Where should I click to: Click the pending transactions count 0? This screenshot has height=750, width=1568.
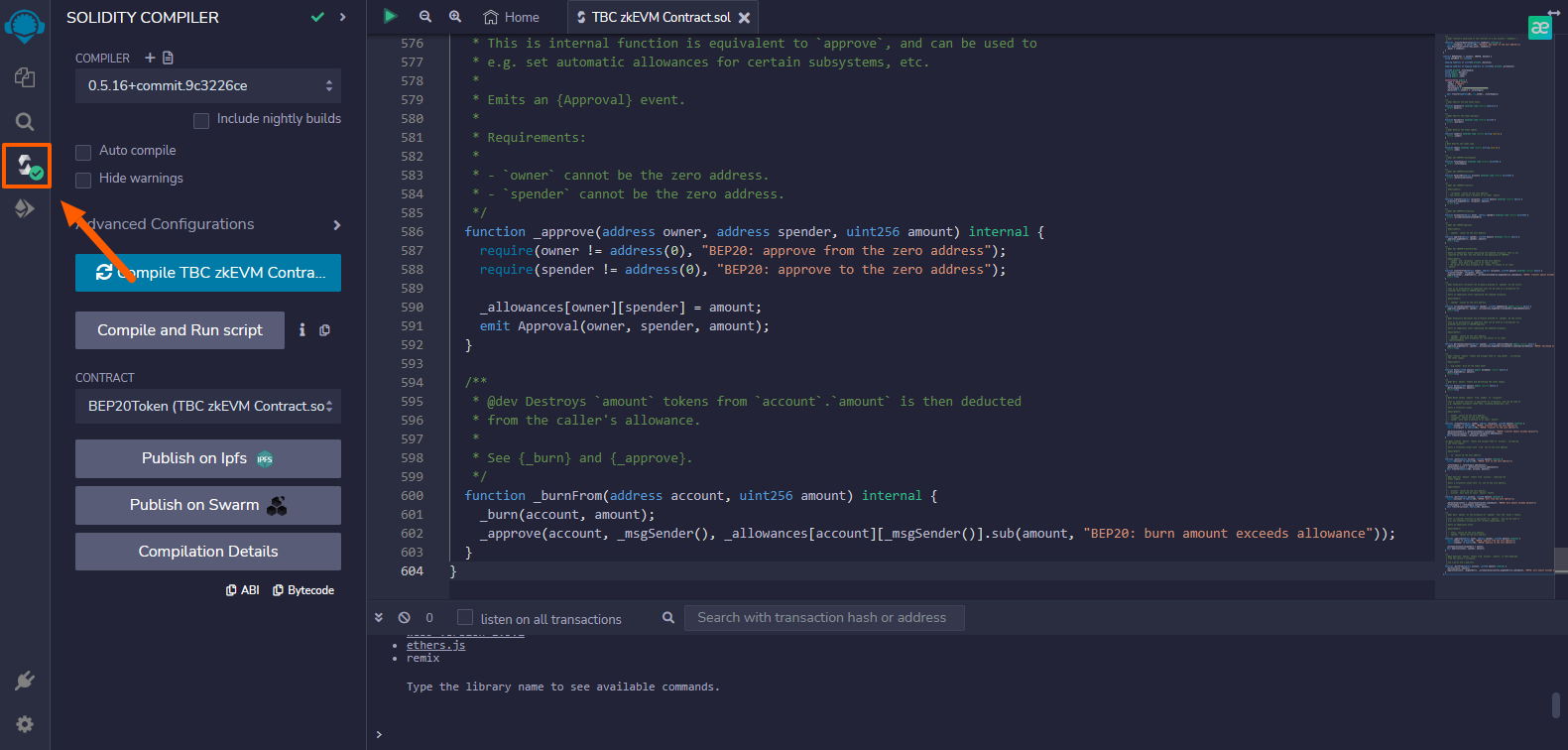coord(429,617)
